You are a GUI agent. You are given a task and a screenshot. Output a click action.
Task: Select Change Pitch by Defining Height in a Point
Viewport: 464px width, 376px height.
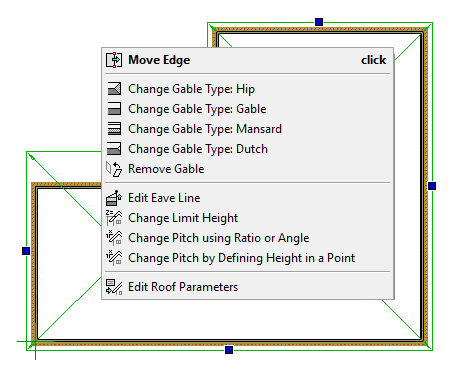coord(248,258)
